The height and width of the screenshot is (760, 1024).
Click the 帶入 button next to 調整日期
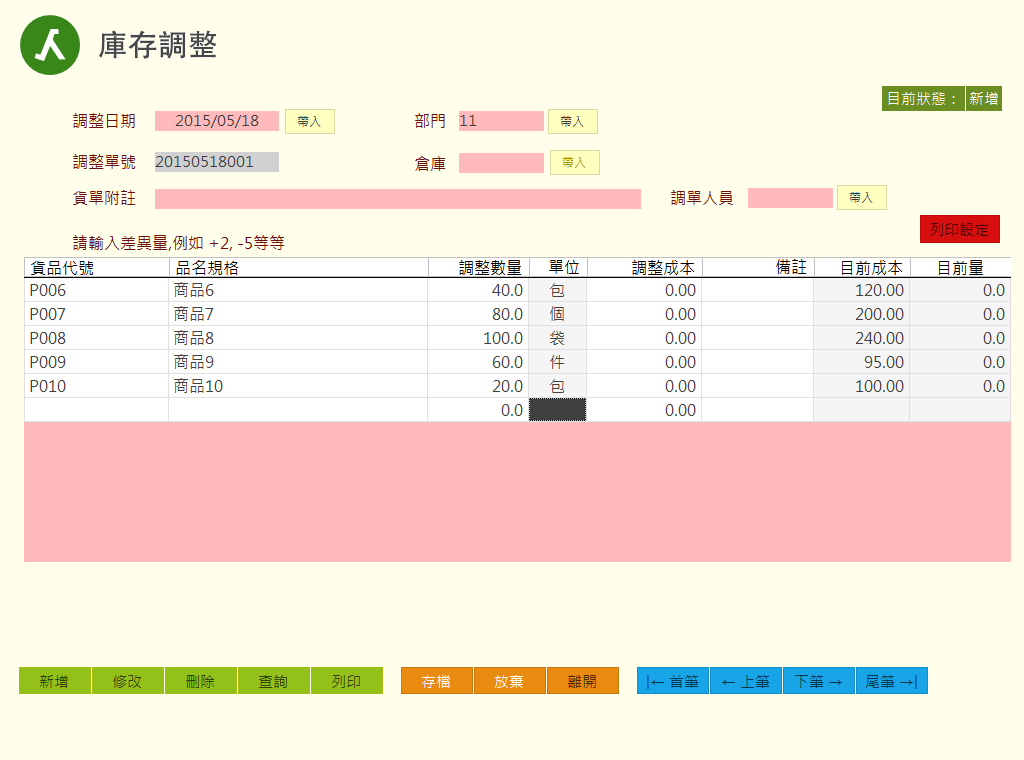(x=310, y=121)
